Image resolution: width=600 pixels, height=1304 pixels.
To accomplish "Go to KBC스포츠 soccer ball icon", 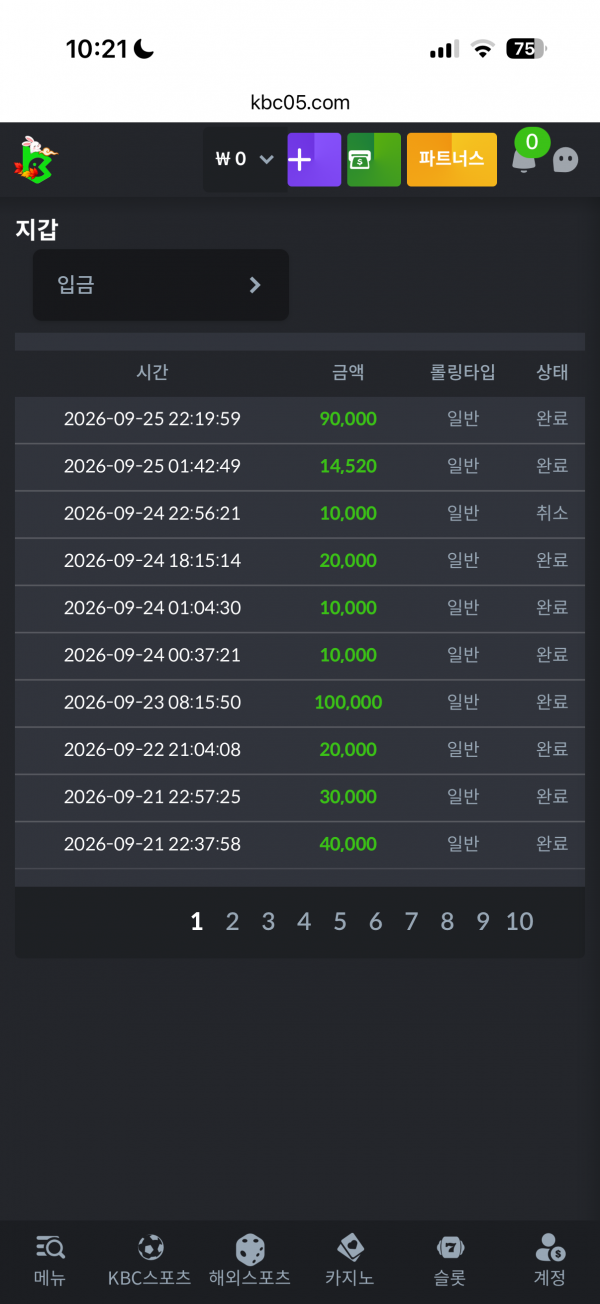I will [150, 1260].
